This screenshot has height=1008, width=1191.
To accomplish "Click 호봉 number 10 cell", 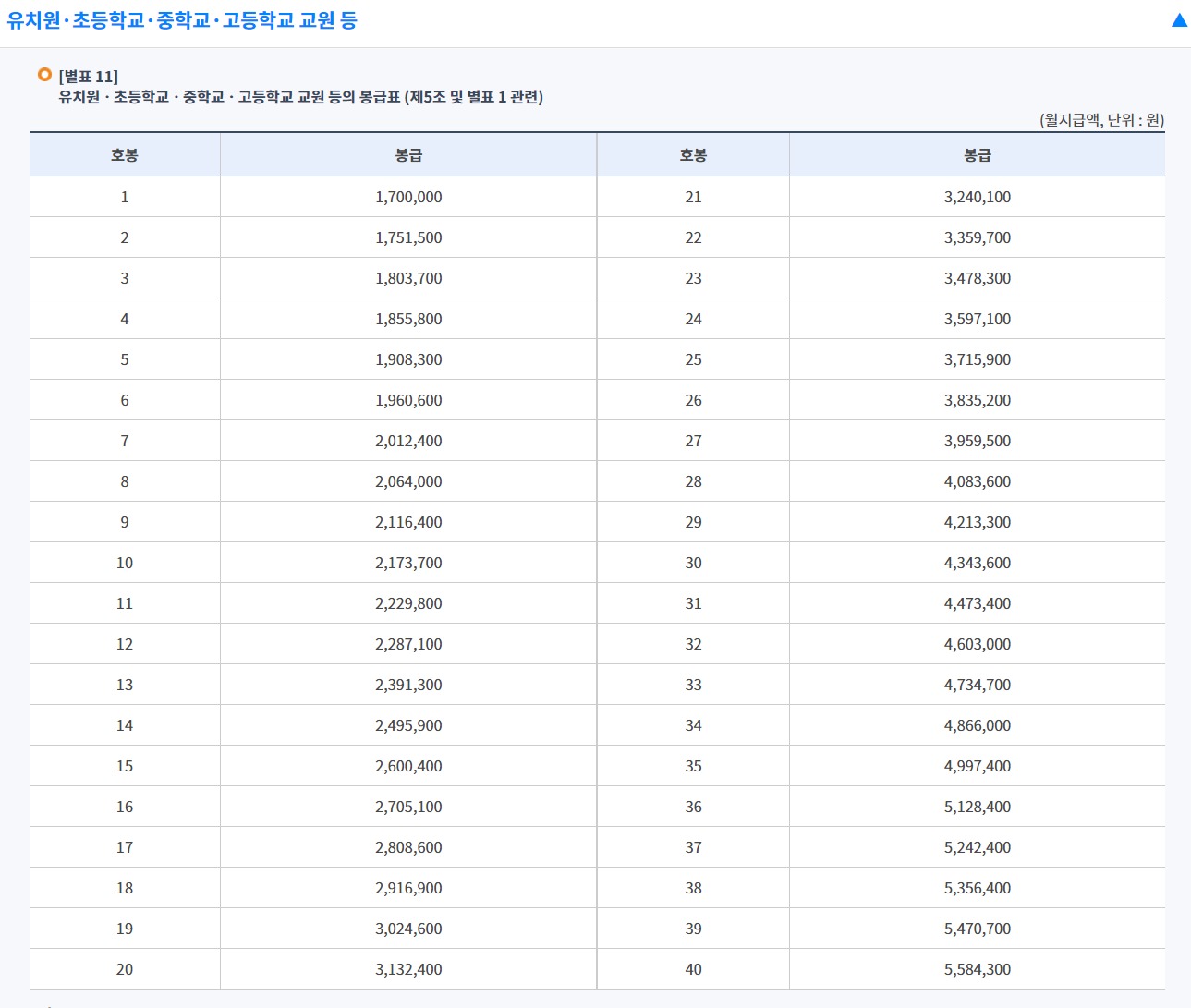I will click(125, 563).
